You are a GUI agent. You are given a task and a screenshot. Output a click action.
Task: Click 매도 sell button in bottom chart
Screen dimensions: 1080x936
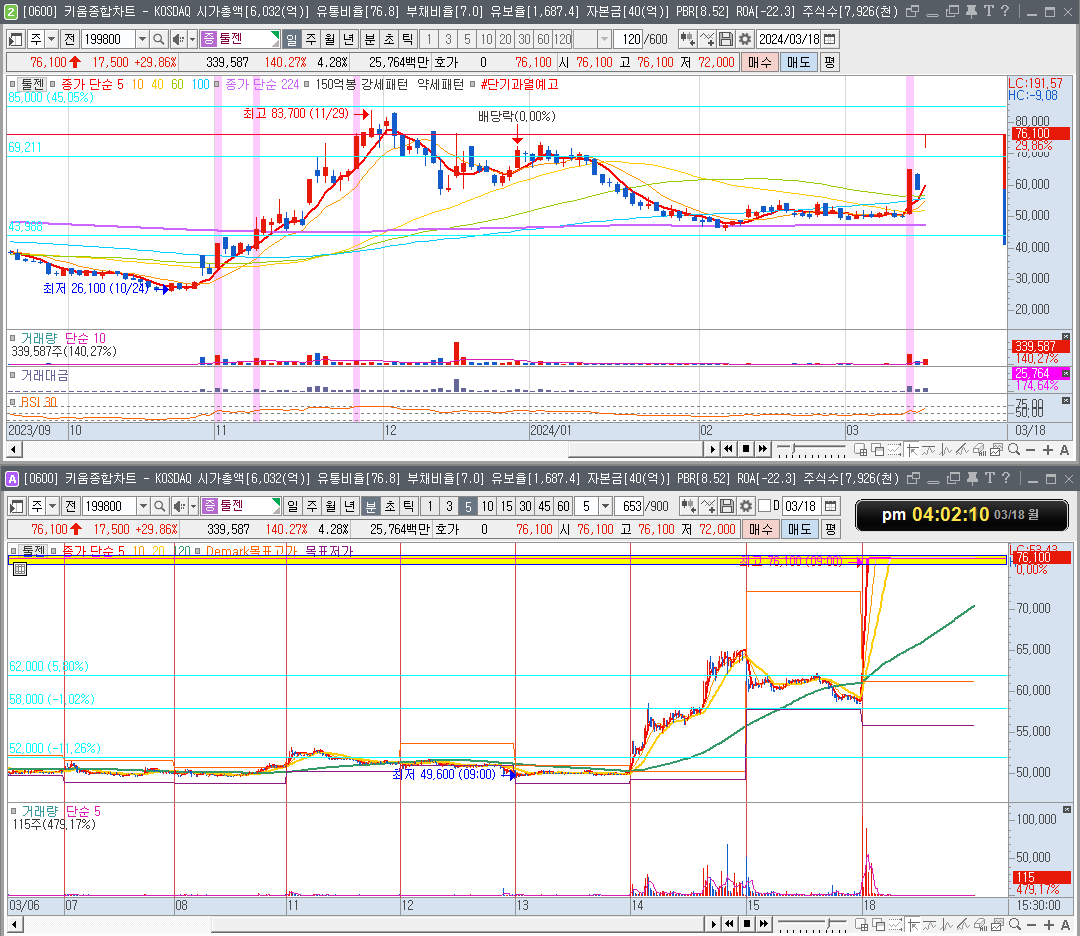point(800,530)
